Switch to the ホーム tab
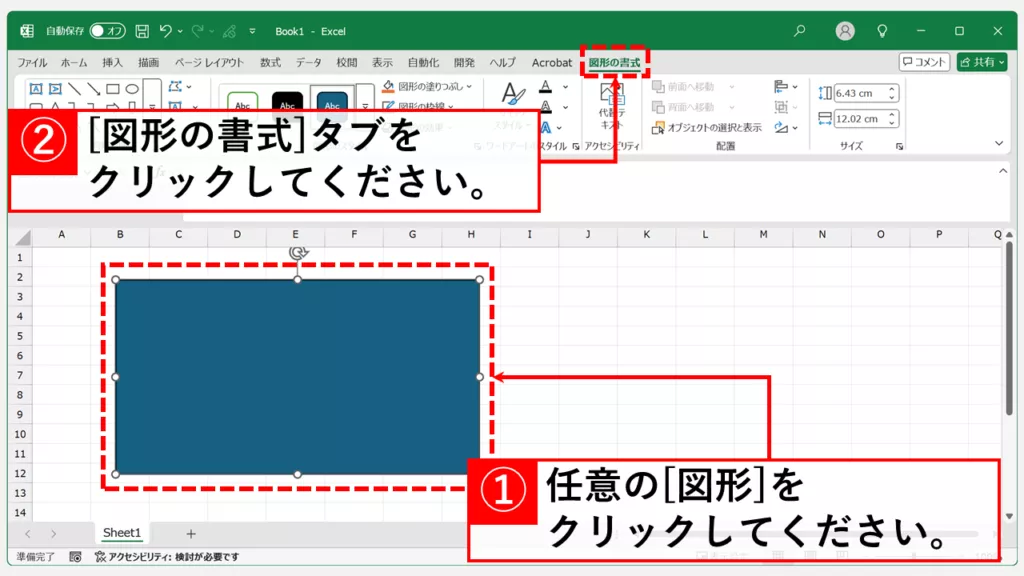This screenshot has width=1024, height=576. tap(74, 63)
